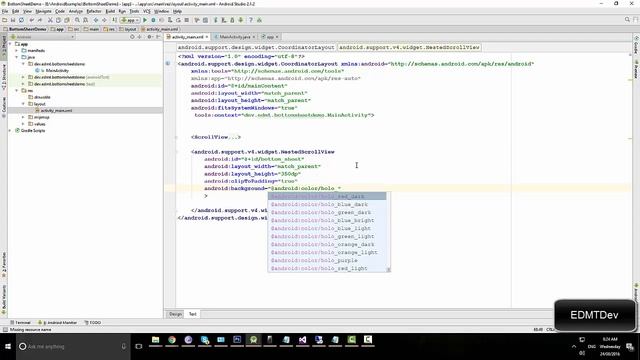640x360 pixels.
Task: Click the hide Project panel icon
Action: [158, 37]
